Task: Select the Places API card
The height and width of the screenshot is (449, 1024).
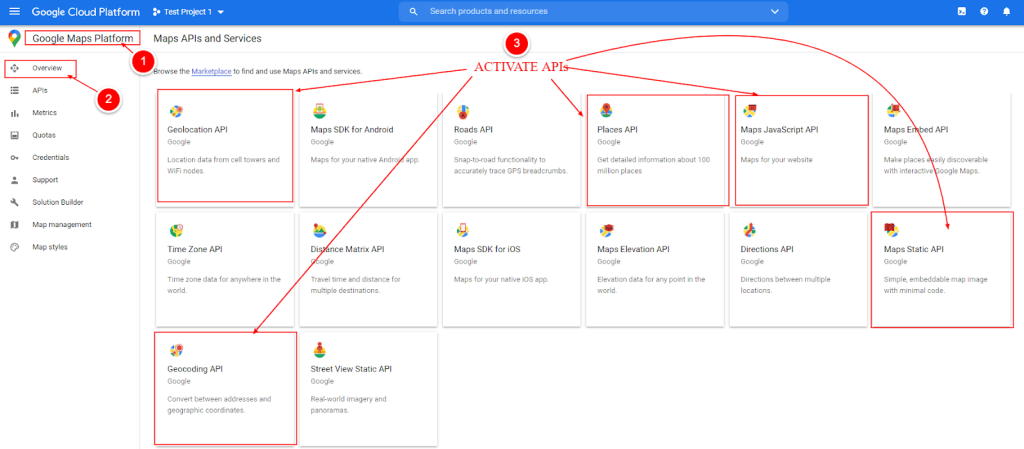Action: (x=657, y=148)
